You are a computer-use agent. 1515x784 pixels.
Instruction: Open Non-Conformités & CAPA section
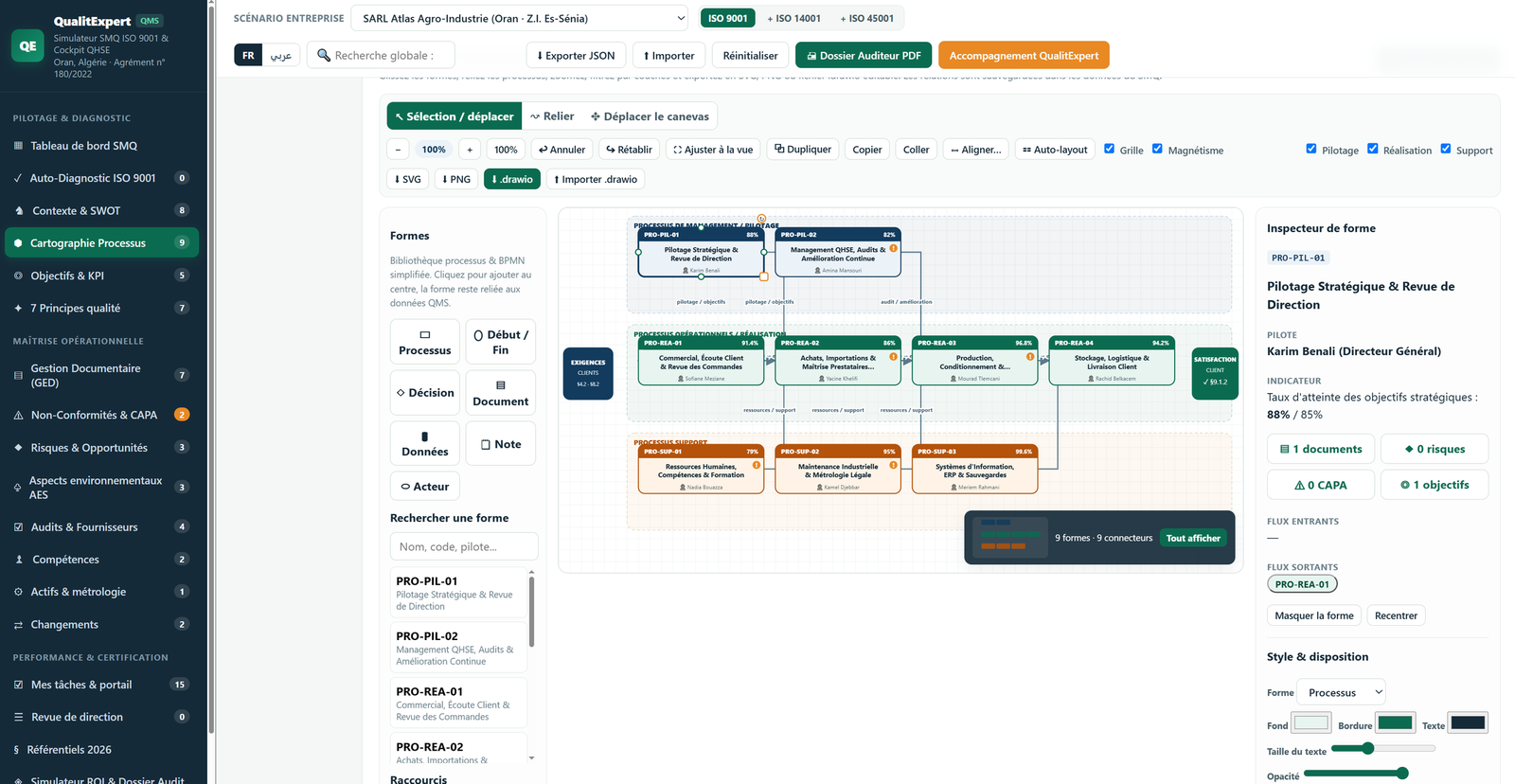click(x=102, y=415)
